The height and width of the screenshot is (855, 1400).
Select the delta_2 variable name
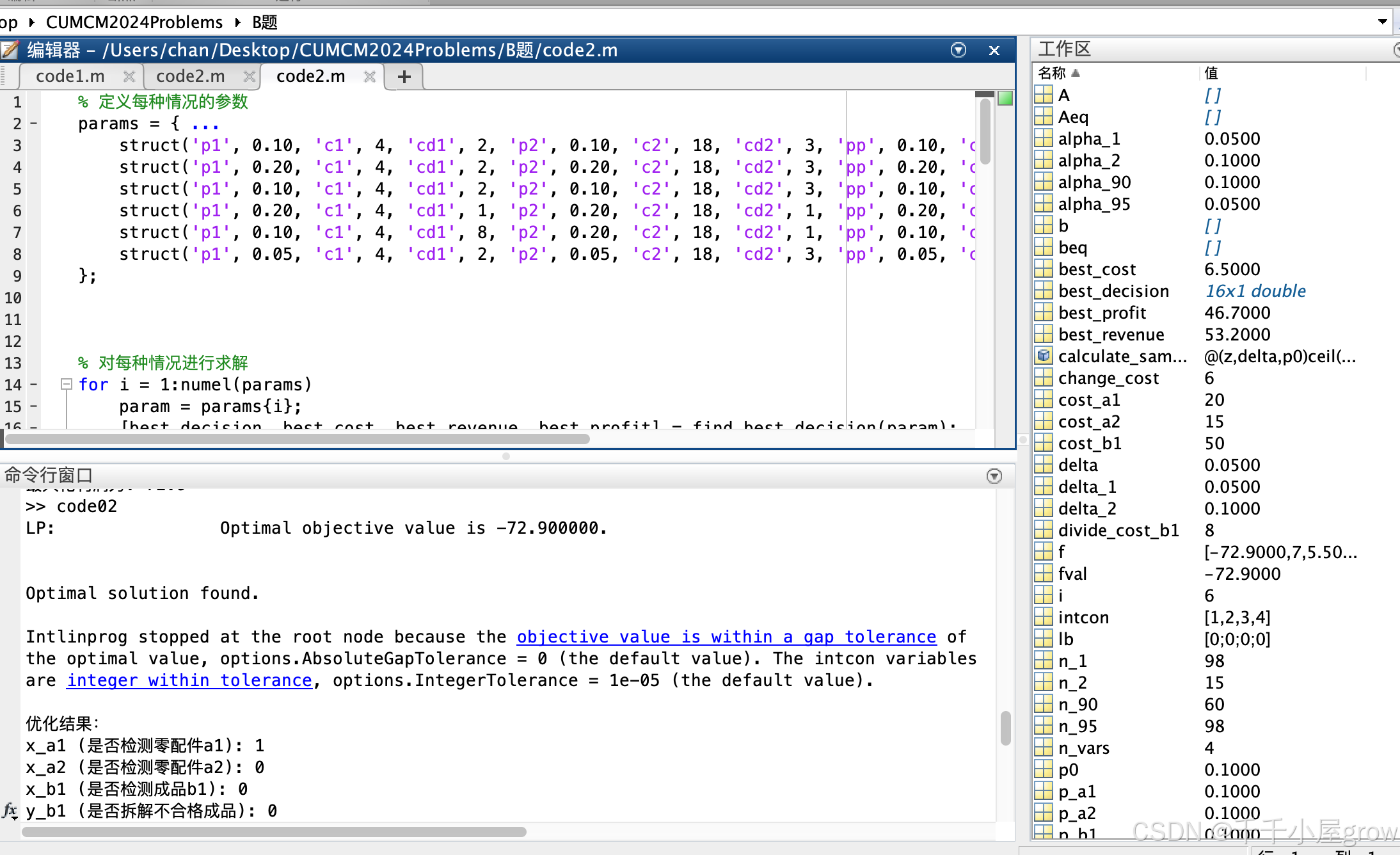point(1088,508)
